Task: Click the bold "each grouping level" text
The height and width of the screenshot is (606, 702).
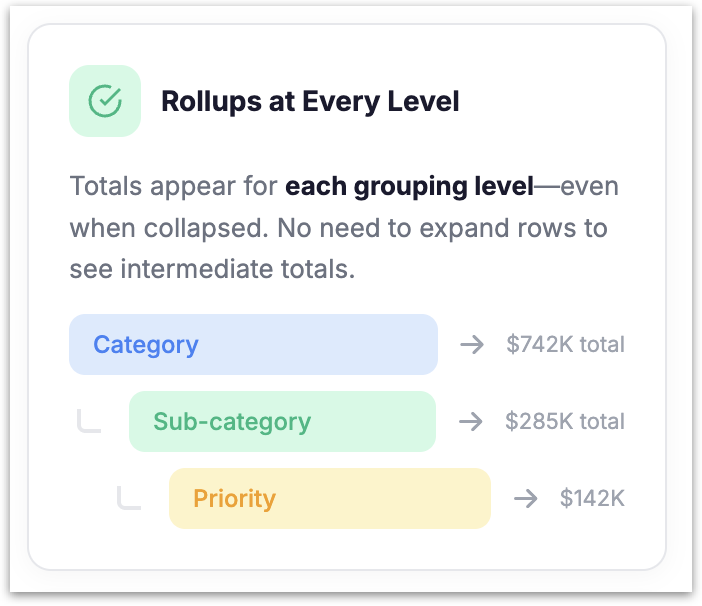Action: point(409,187)
